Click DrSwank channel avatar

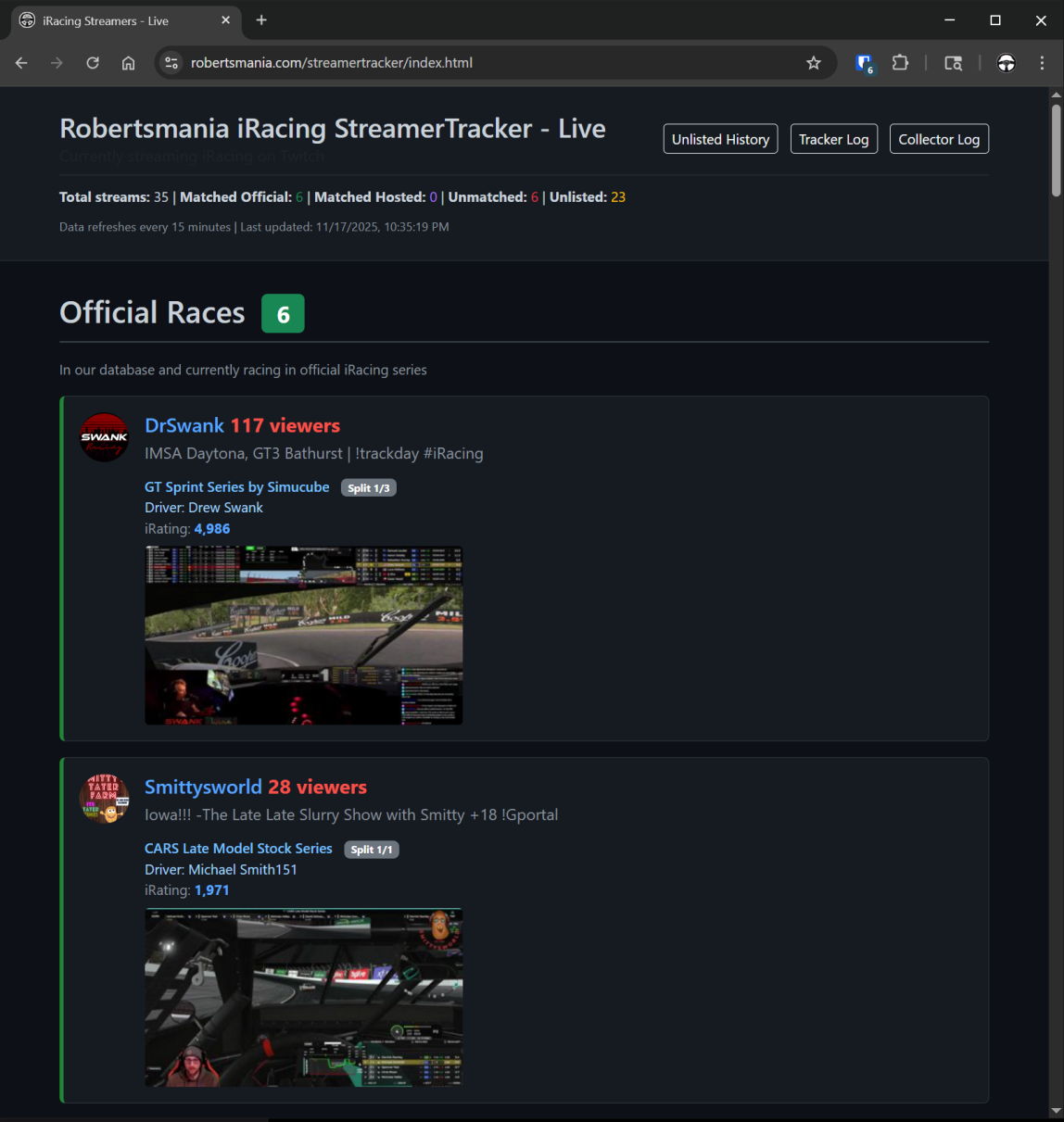click(104, 437)
